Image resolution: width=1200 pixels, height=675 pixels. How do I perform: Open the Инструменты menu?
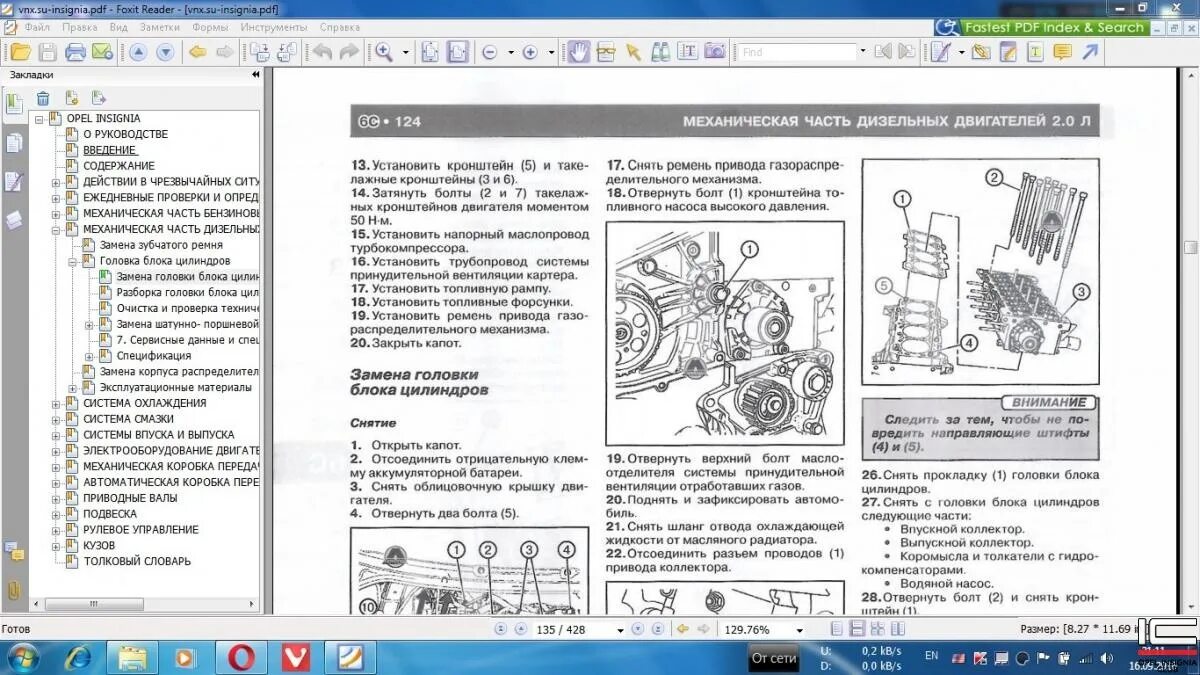click(x=274, y=28)
